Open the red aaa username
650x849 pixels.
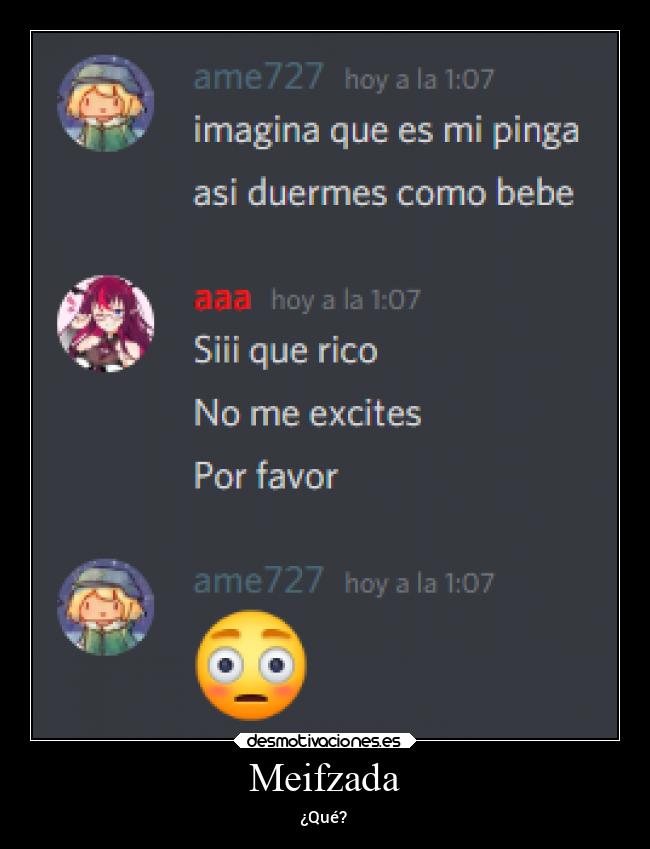(223, 299)
